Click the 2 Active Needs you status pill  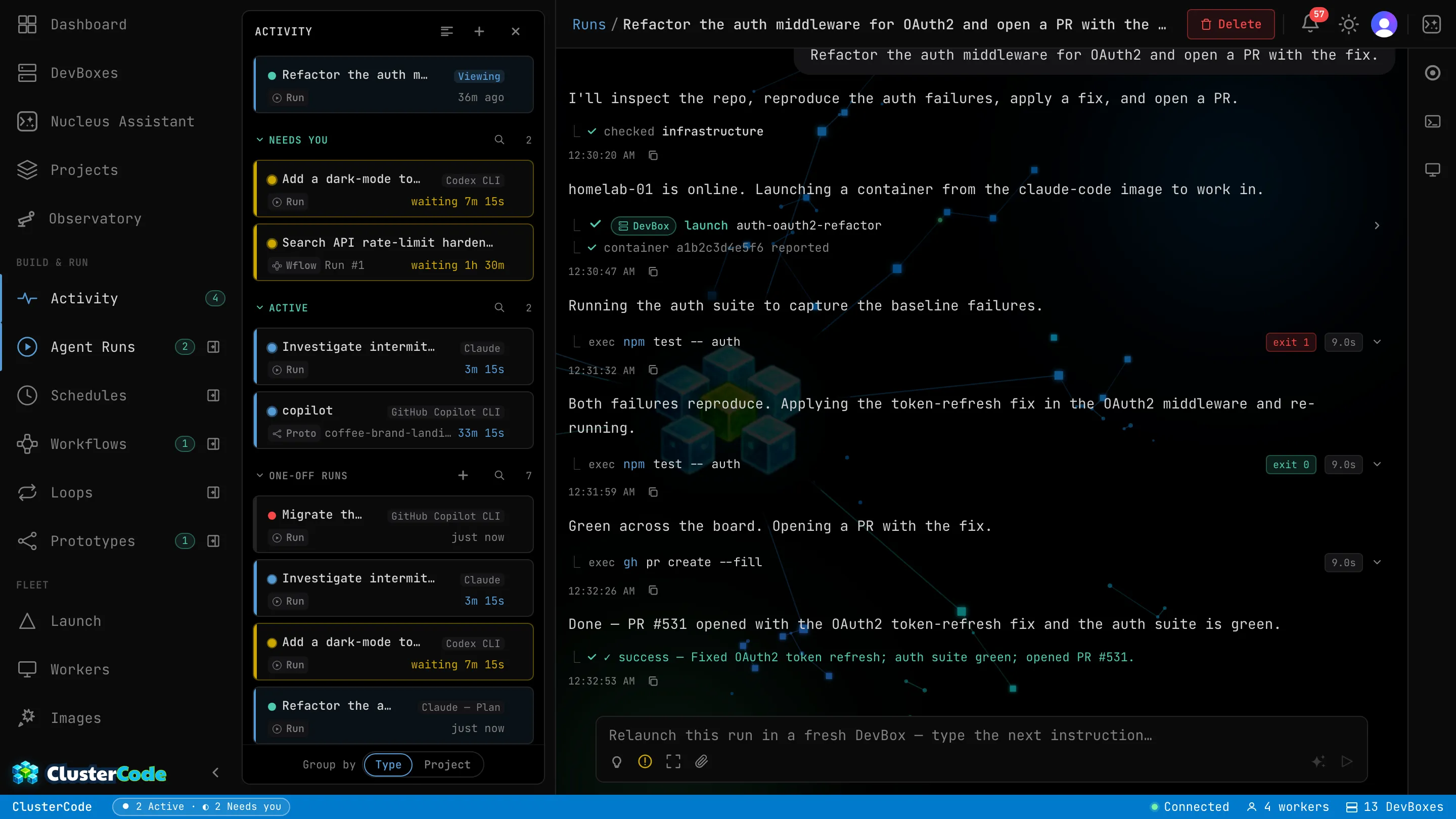pos(201,806)
